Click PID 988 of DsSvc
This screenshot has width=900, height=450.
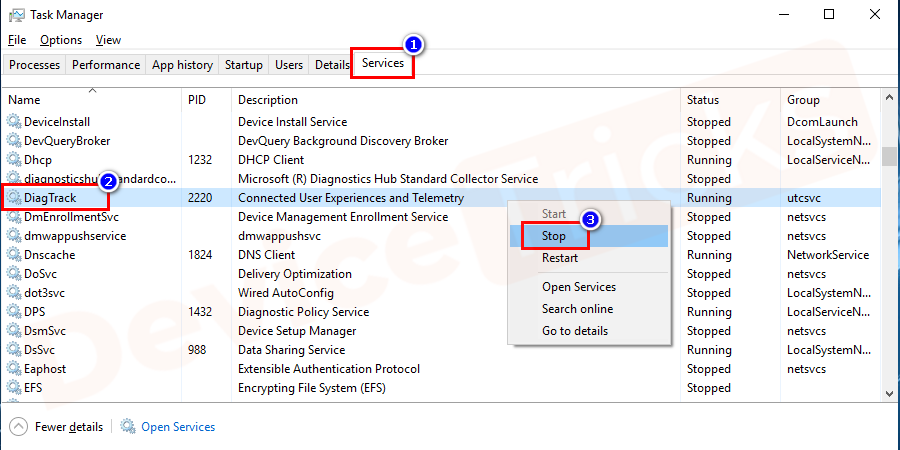pos(197,350)
